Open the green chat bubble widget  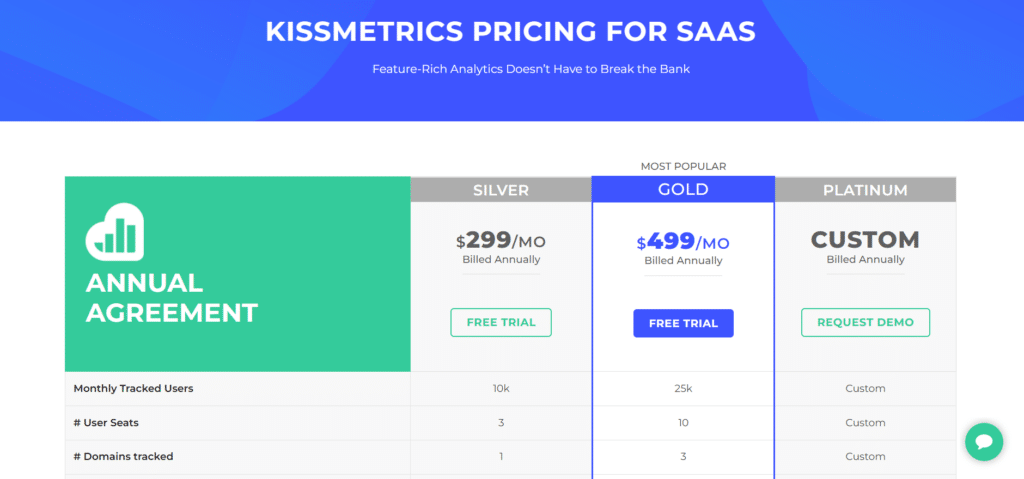point(984,442)
